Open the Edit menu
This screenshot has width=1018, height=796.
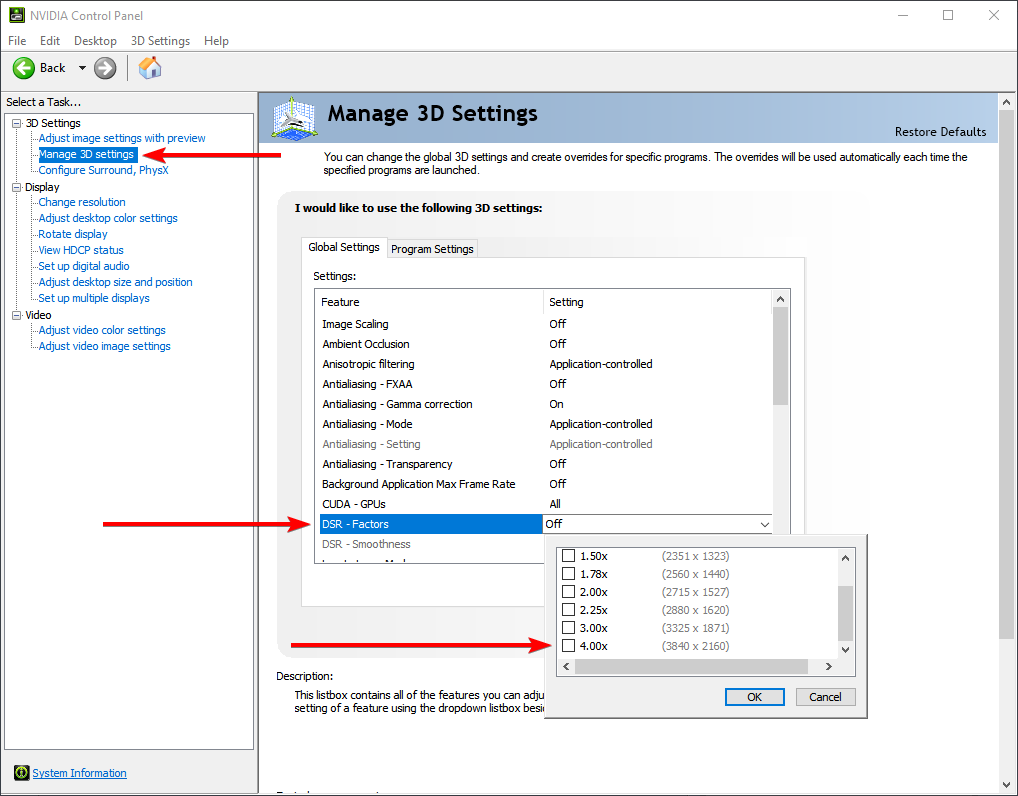pyautogui.click(x=50, y=41)
